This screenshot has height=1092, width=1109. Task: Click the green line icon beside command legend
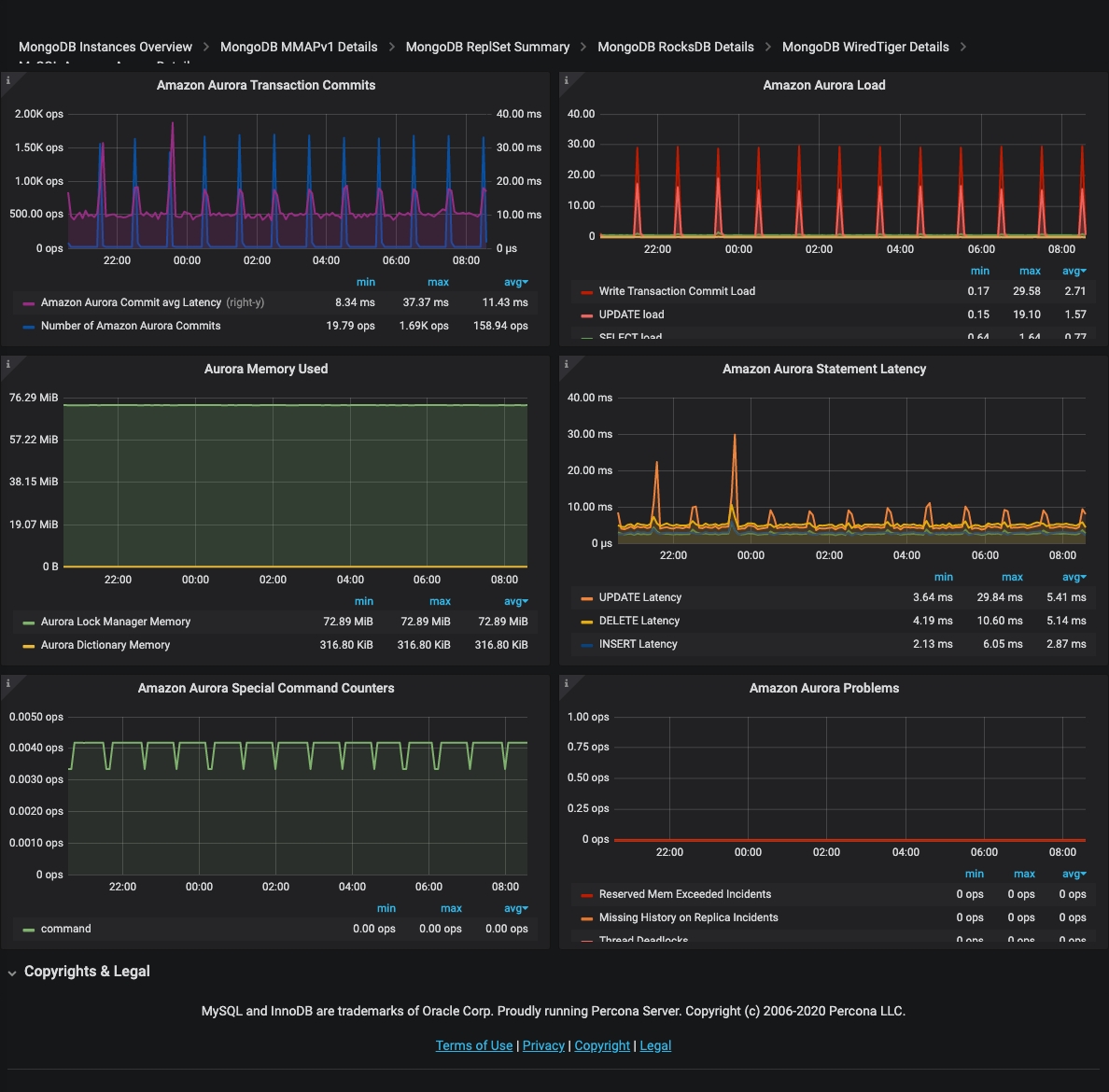(29, 930)
